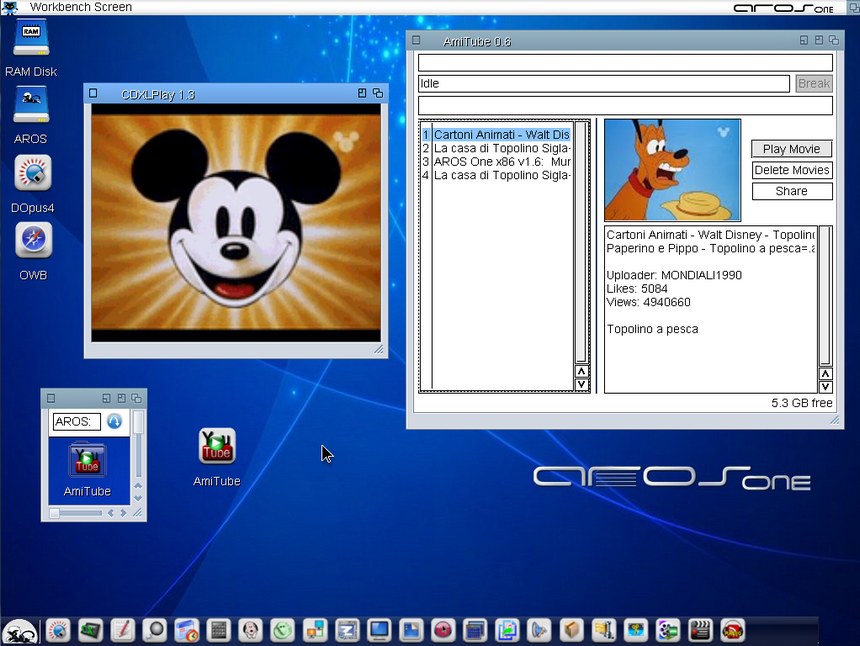Click the AmiTube search input field
Viewport: 860px width, 646px height.
[x=625, y=63]
